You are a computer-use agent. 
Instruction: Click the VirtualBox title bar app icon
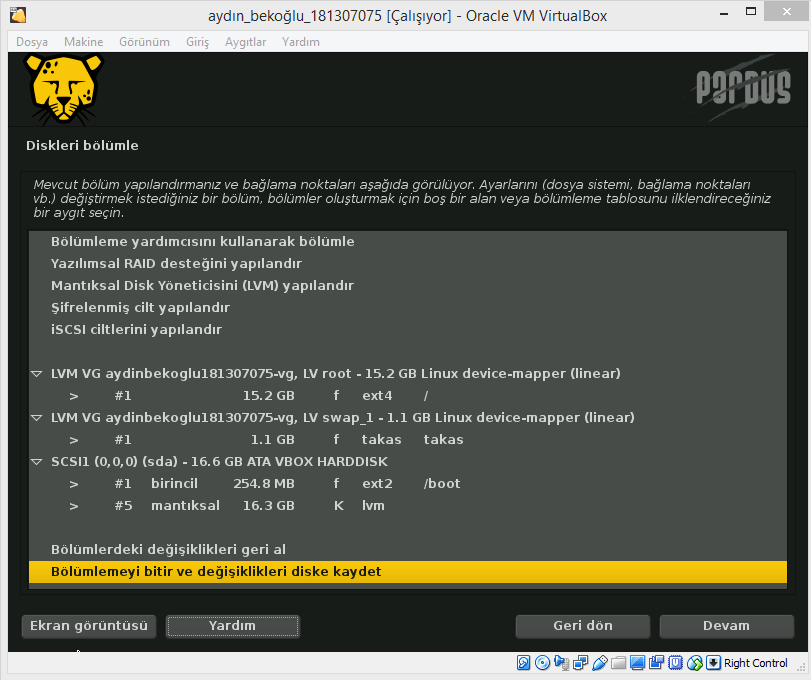point(18,15)
